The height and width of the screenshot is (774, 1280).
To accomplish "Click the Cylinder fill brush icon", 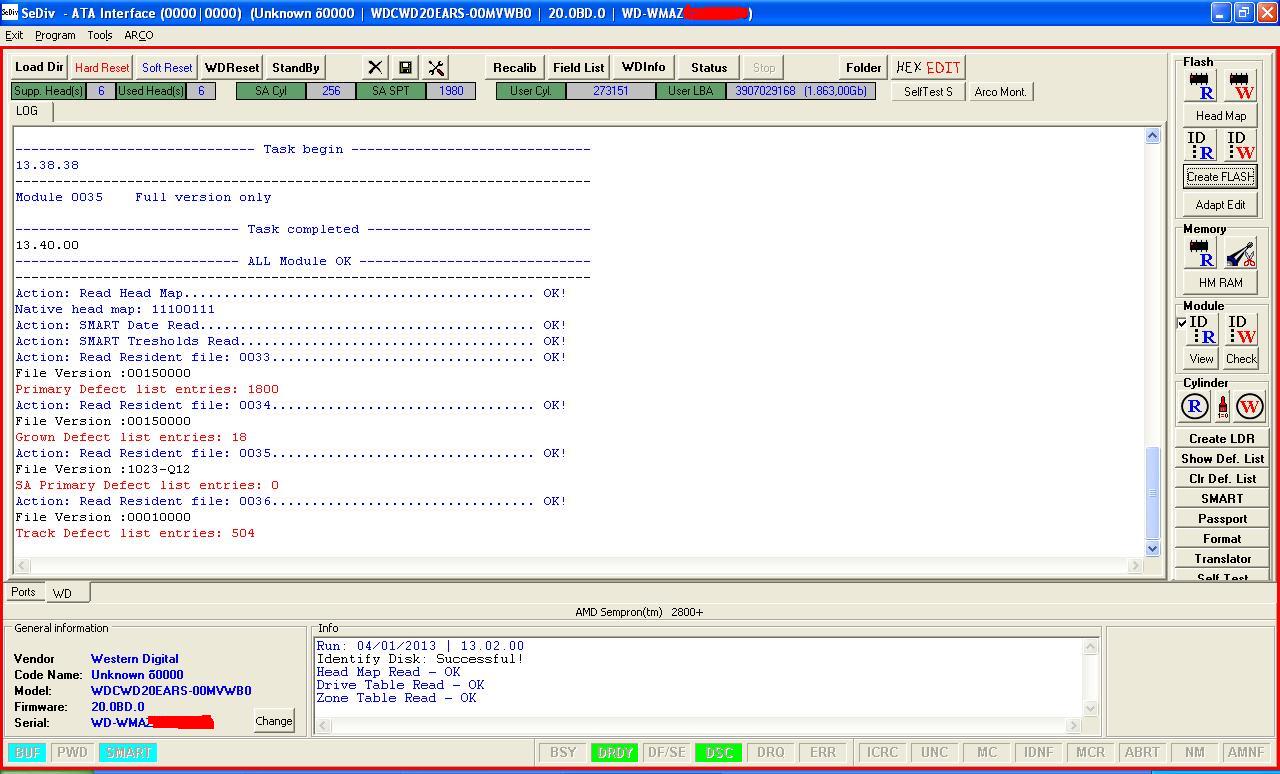I will coord(1222,406).
